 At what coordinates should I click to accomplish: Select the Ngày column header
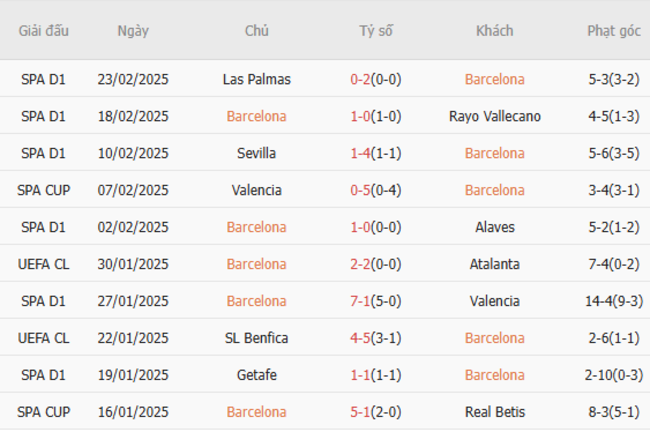click(133, 31)
